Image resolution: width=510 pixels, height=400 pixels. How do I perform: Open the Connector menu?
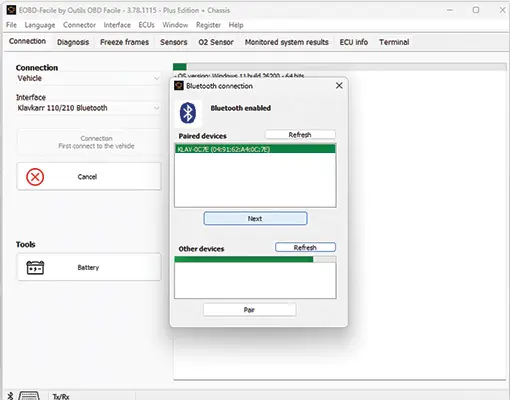(79, 25)
